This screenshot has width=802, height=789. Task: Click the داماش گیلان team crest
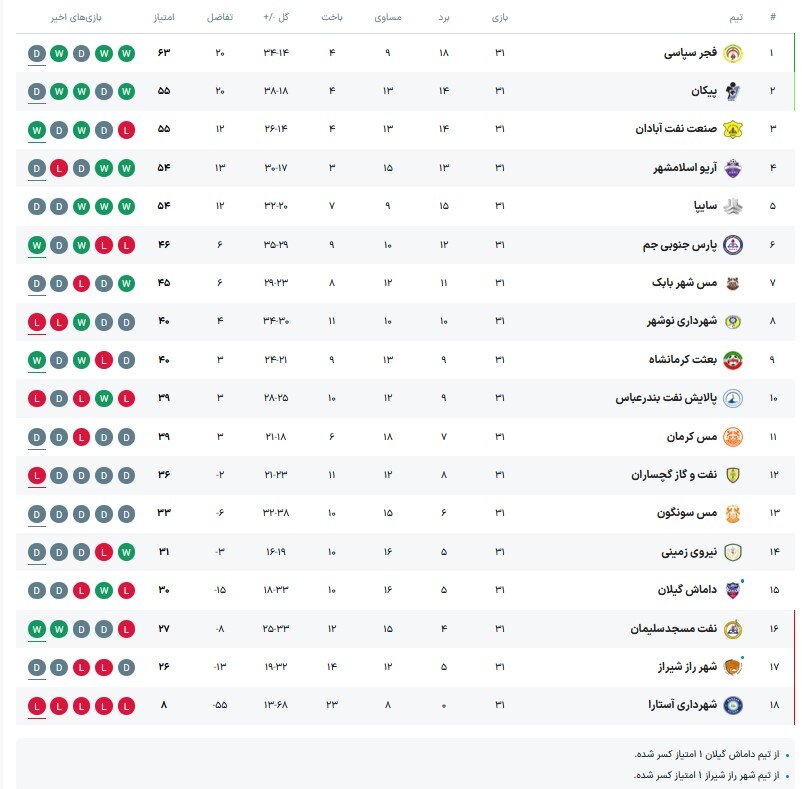point(733,590)
